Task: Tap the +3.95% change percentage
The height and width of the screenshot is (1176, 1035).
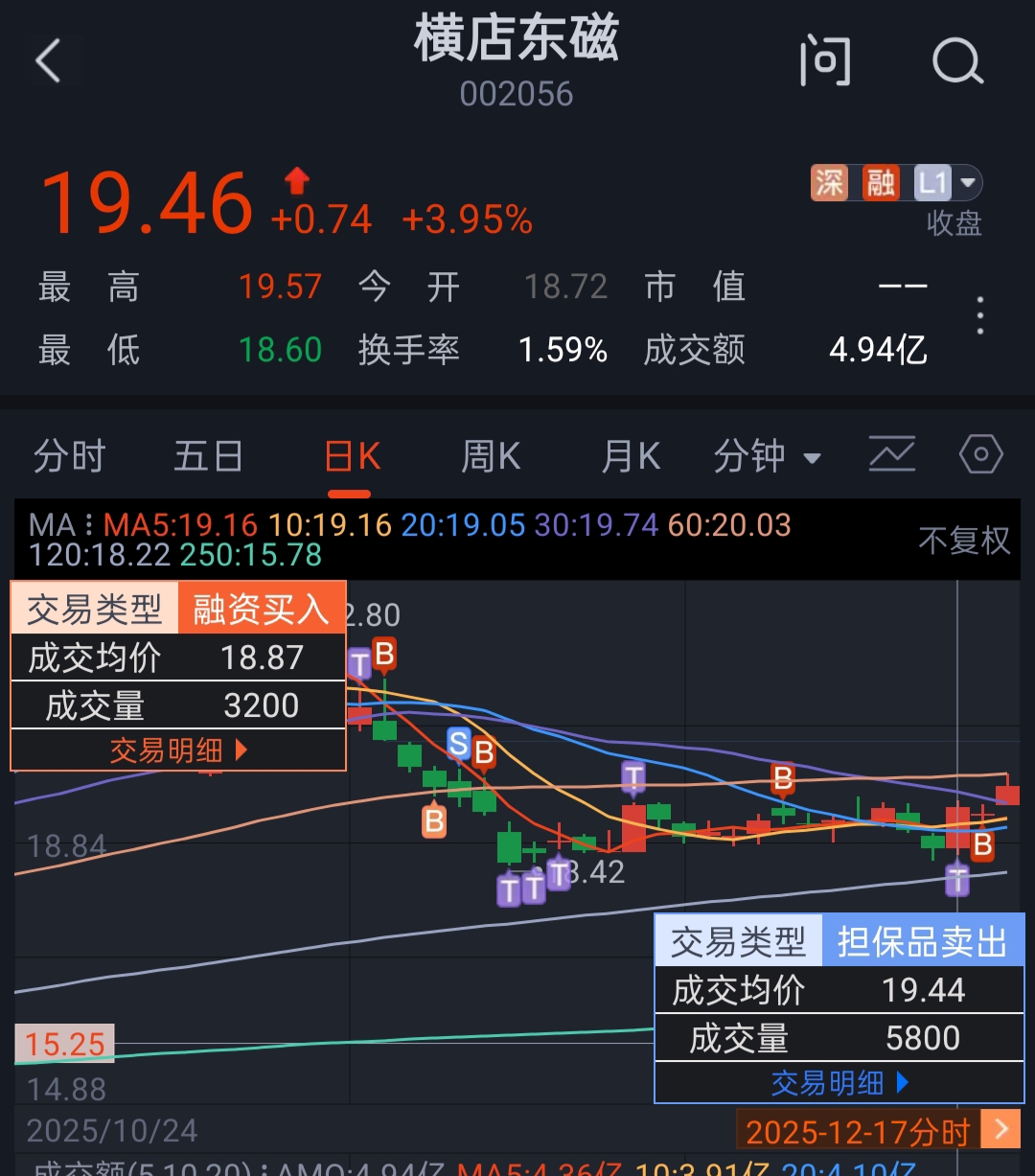Action: (x=467, y=219)
